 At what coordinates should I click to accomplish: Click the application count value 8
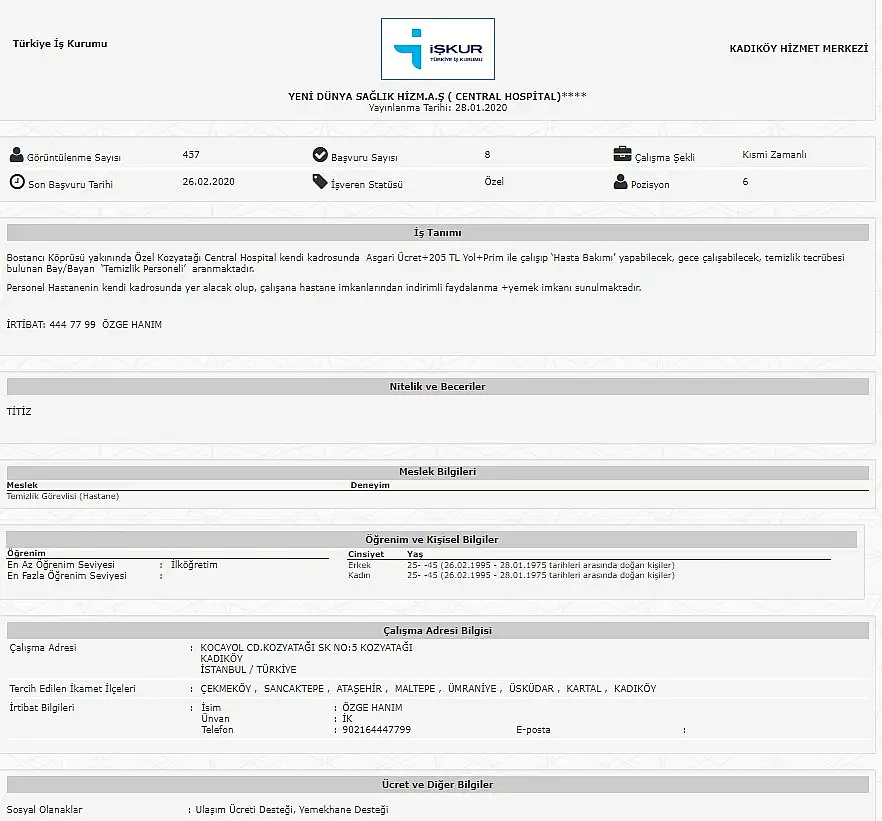[487, 155]
